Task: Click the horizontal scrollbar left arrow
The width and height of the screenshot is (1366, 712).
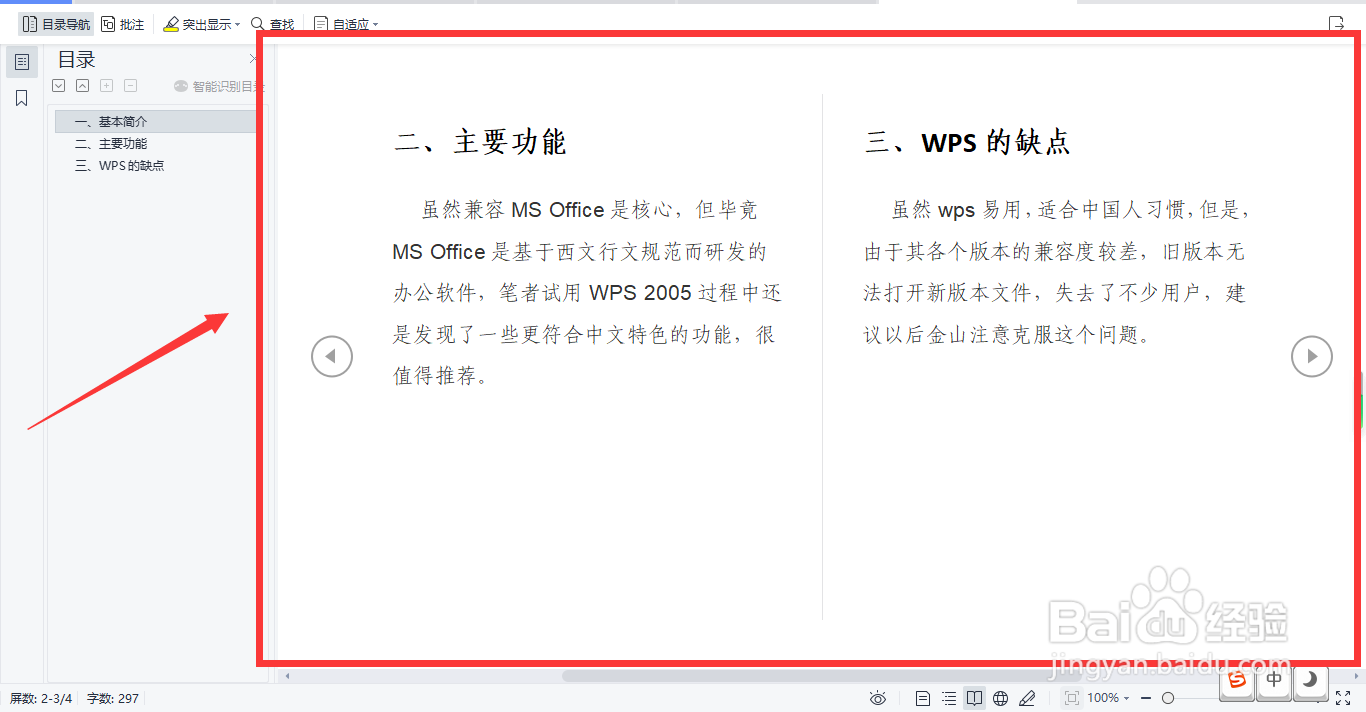Action: point(288,676)
